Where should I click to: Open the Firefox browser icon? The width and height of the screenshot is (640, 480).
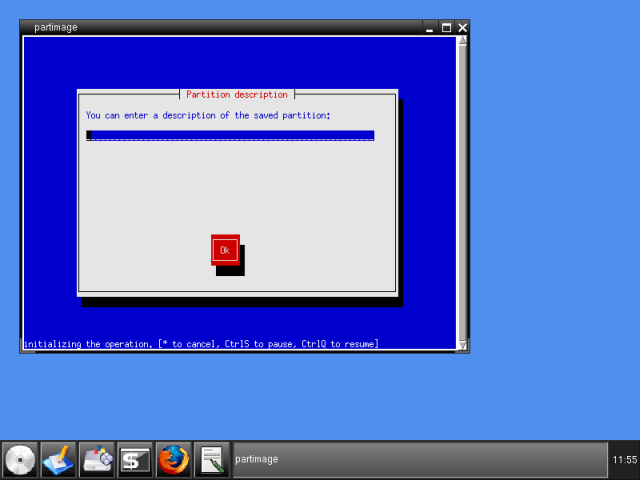(x=173, y=460)
